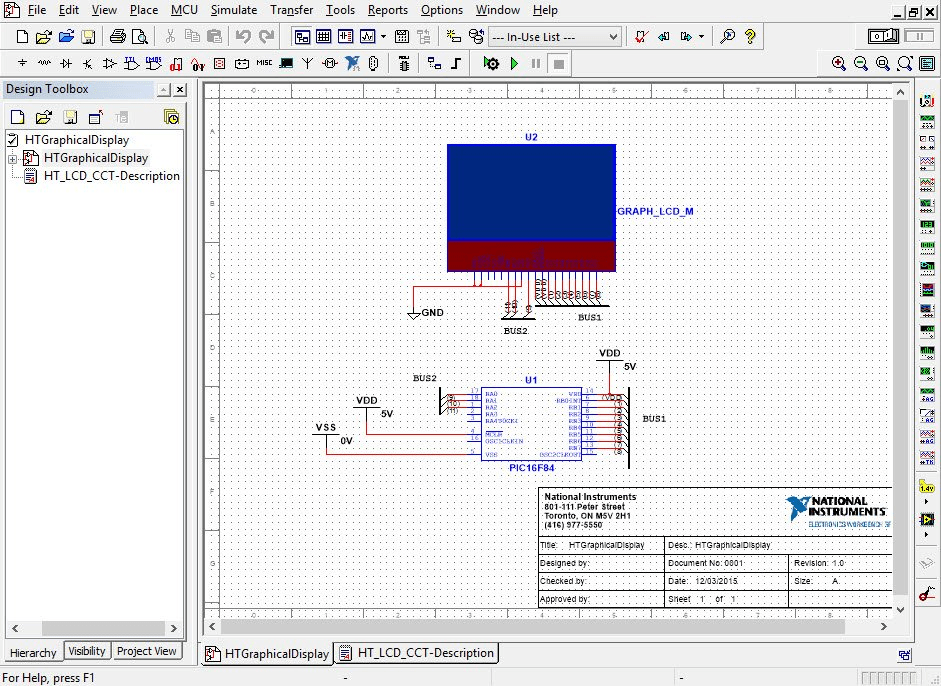The width and height of the screenshot is (941, 686).
Task: Expand the HTGraphicalDisplay tree node
Action: pyautogui.click(x=13, y=159)
